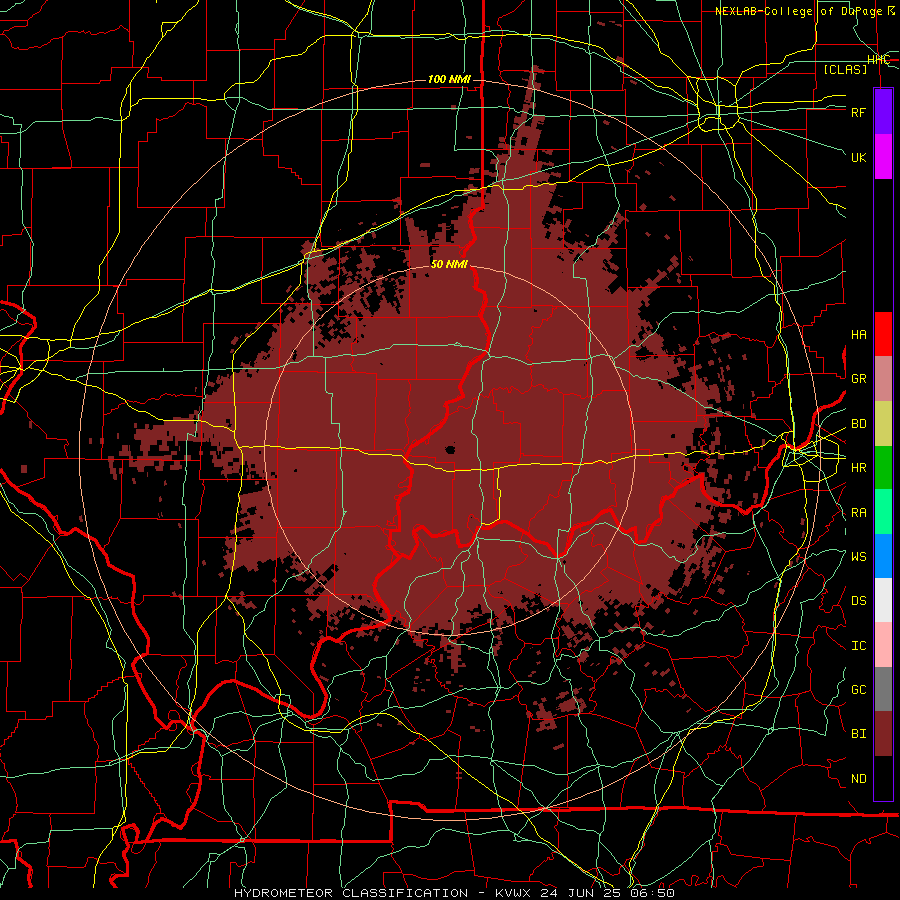Click the IC light pink legend swatch
900x900 pixels.
(883, 645)
